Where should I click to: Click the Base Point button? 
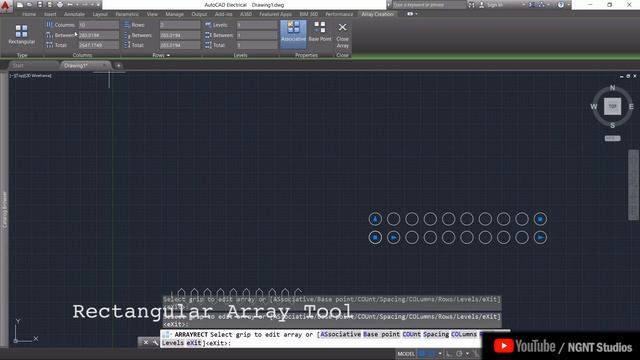click(x=320, y=32)
